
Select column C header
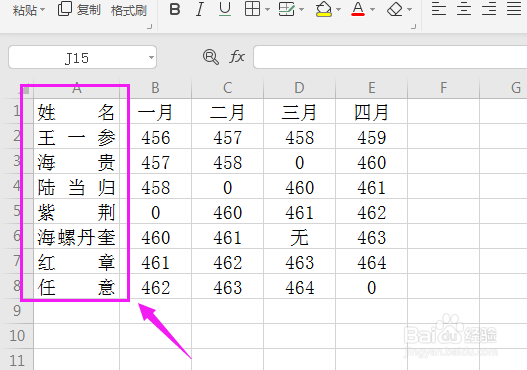coord(228,88)
